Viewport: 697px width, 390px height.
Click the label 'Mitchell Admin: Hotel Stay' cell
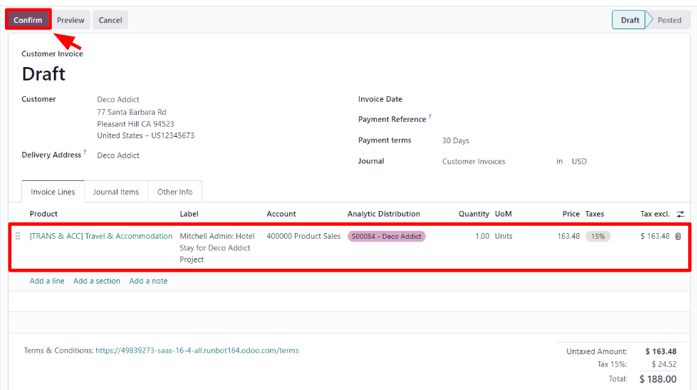pyautogui.click(x=217, y=248)
